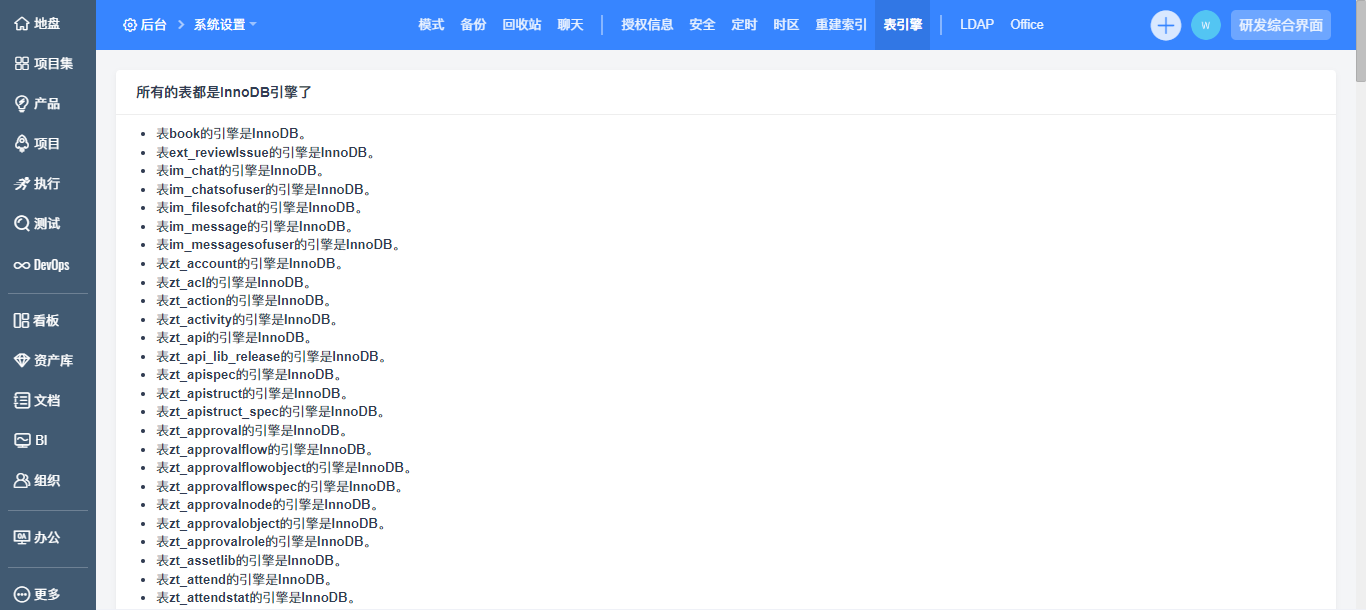Click the row for im_messagesofuser

coord(278,244)
